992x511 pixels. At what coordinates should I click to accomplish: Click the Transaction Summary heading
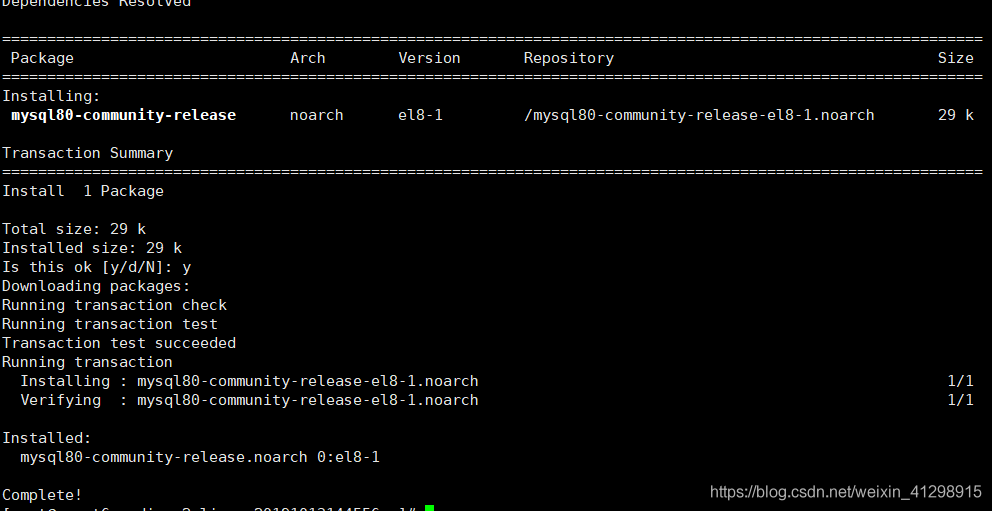click(87, 153)
